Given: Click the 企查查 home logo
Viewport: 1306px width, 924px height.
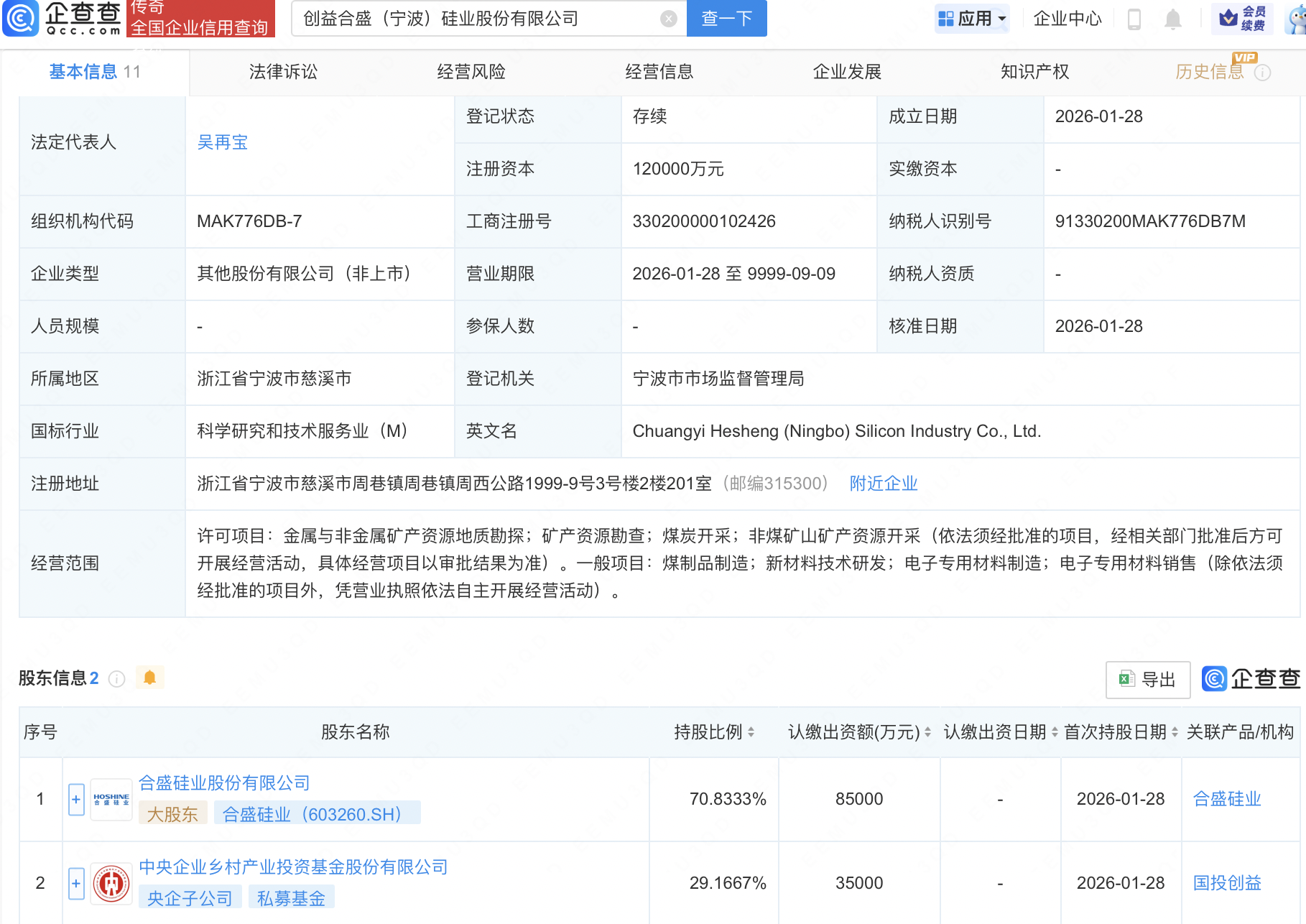Looking at the screenshot, I should (x=57, y=19).
